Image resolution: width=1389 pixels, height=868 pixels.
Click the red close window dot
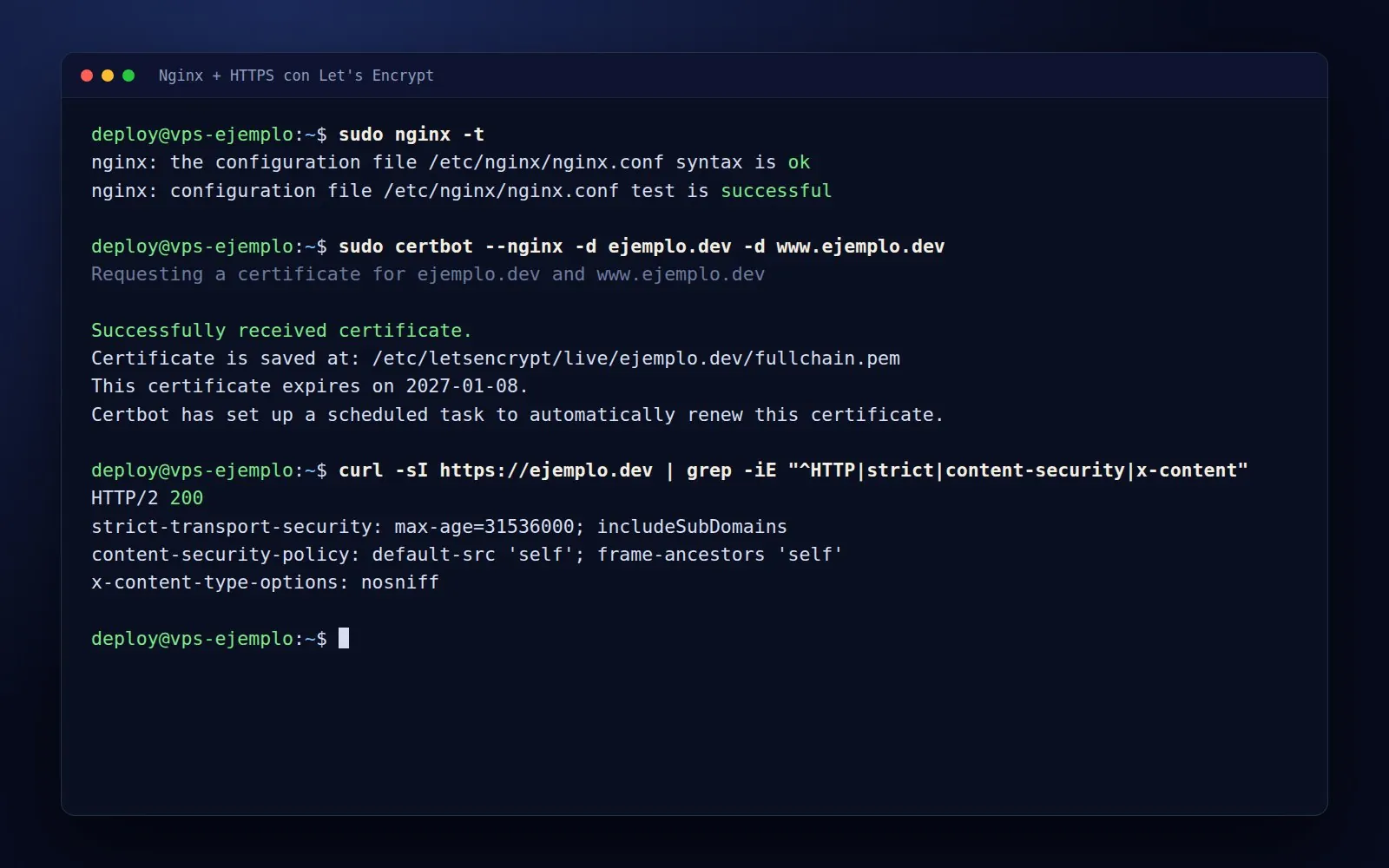(x=87, y=76)
